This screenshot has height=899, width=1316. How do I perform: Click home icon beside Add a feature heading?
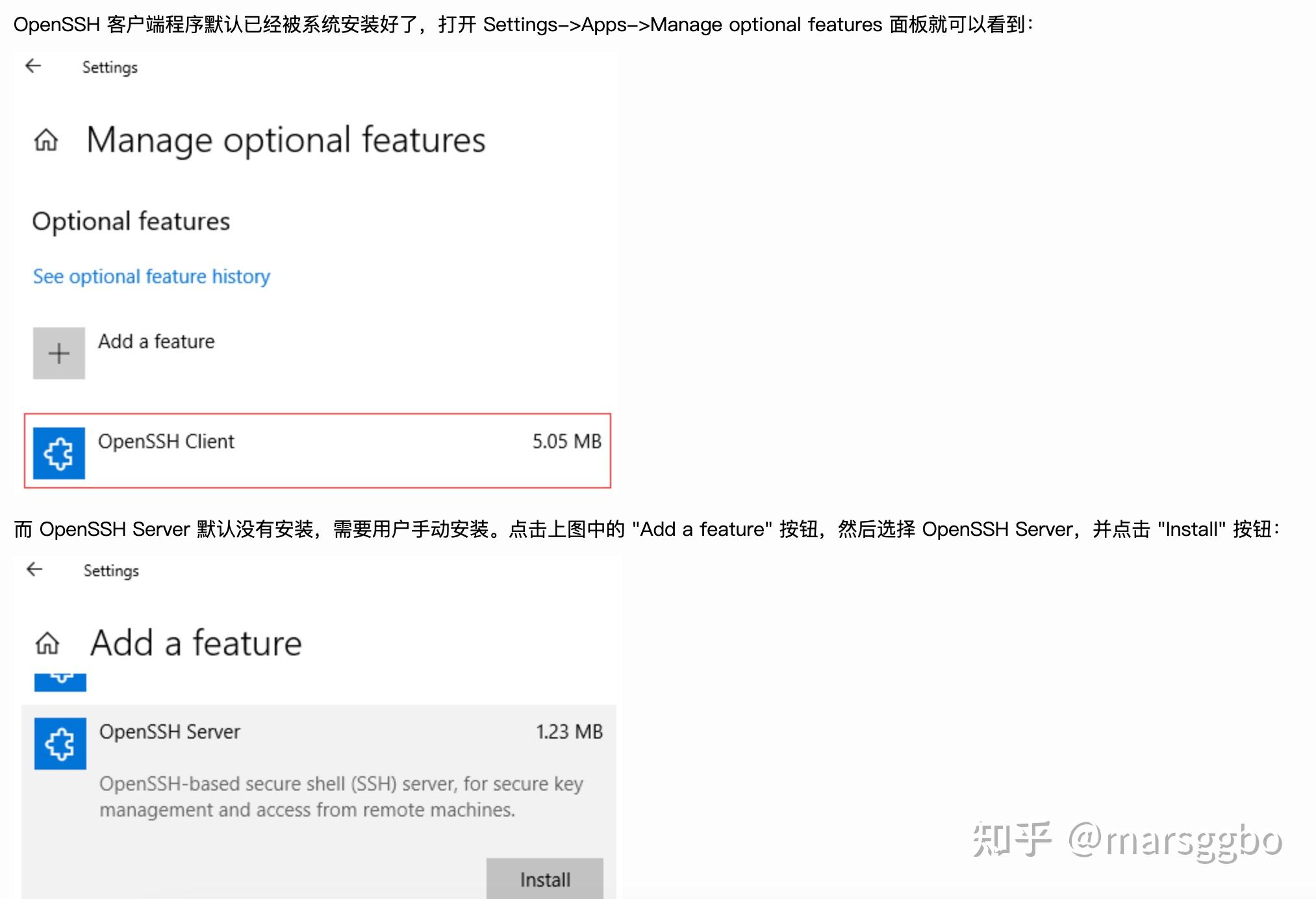pyautogui.click(x=47, y=643)
